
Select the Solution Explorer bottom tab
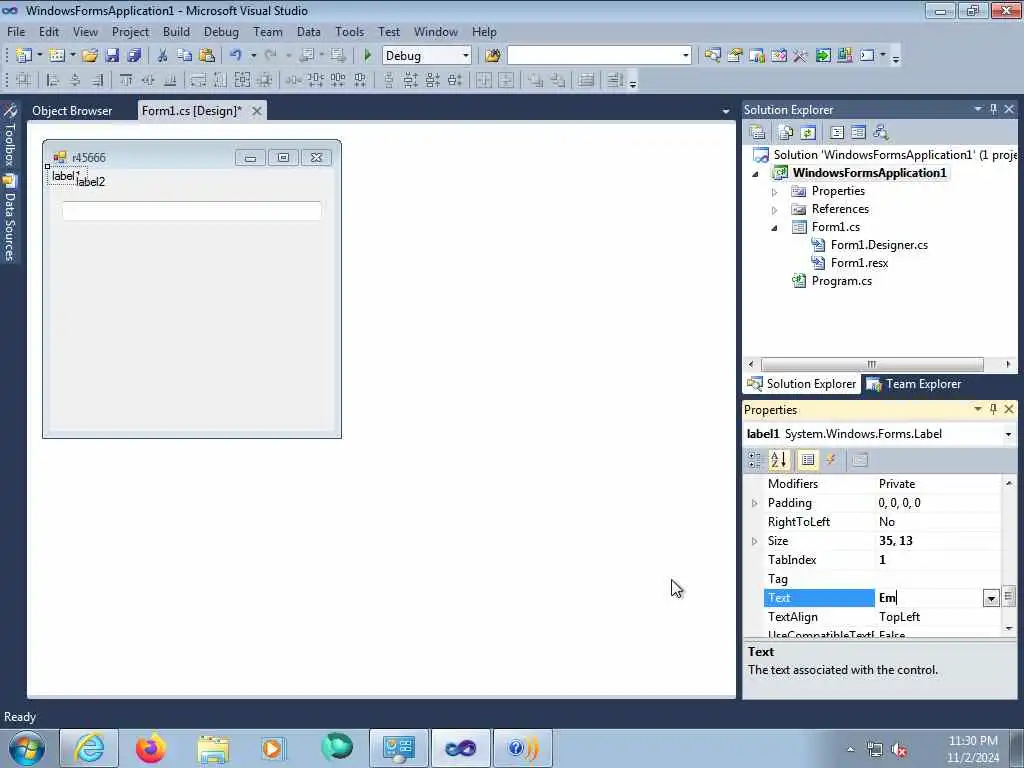click(802, 384)
